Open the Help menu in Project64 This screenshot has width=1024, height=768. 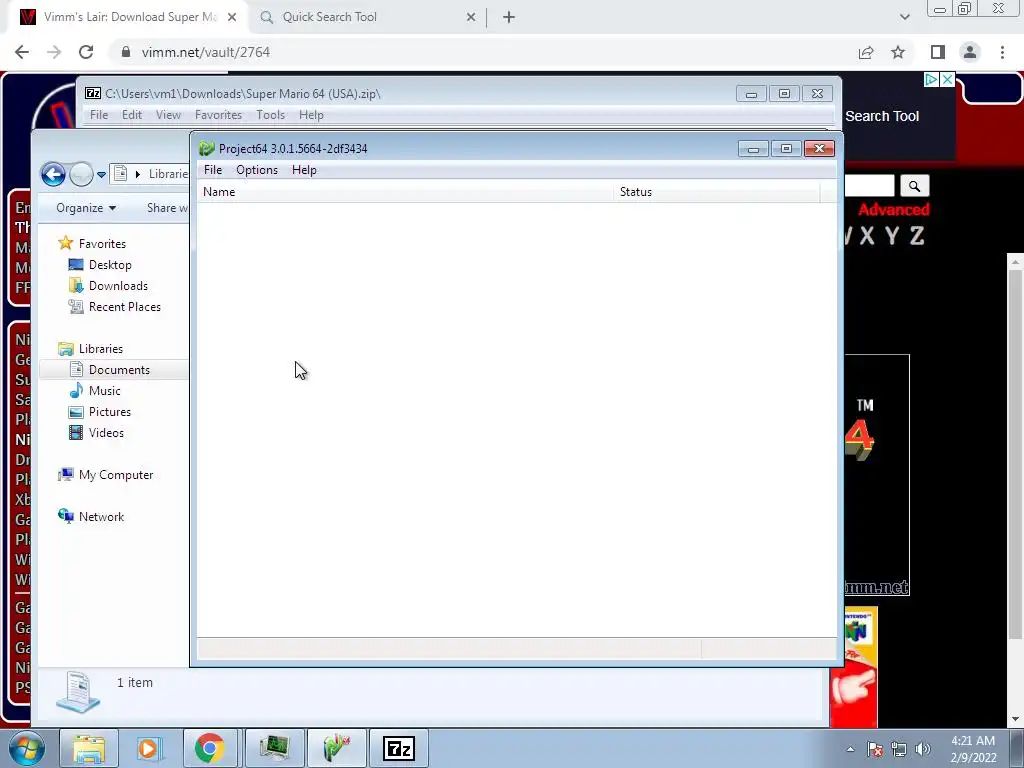pyautogui.click(x=304, y=170)
